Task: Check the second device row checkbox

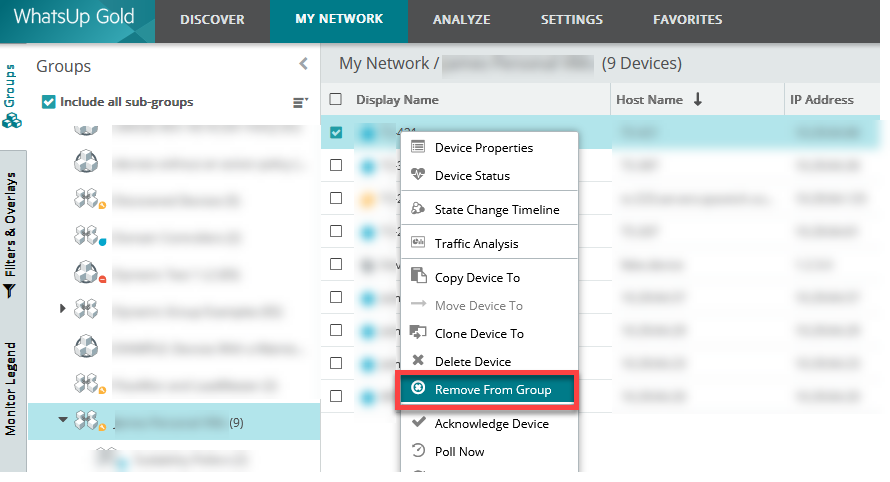Action: pyautogui.click(x=336, y=165)
